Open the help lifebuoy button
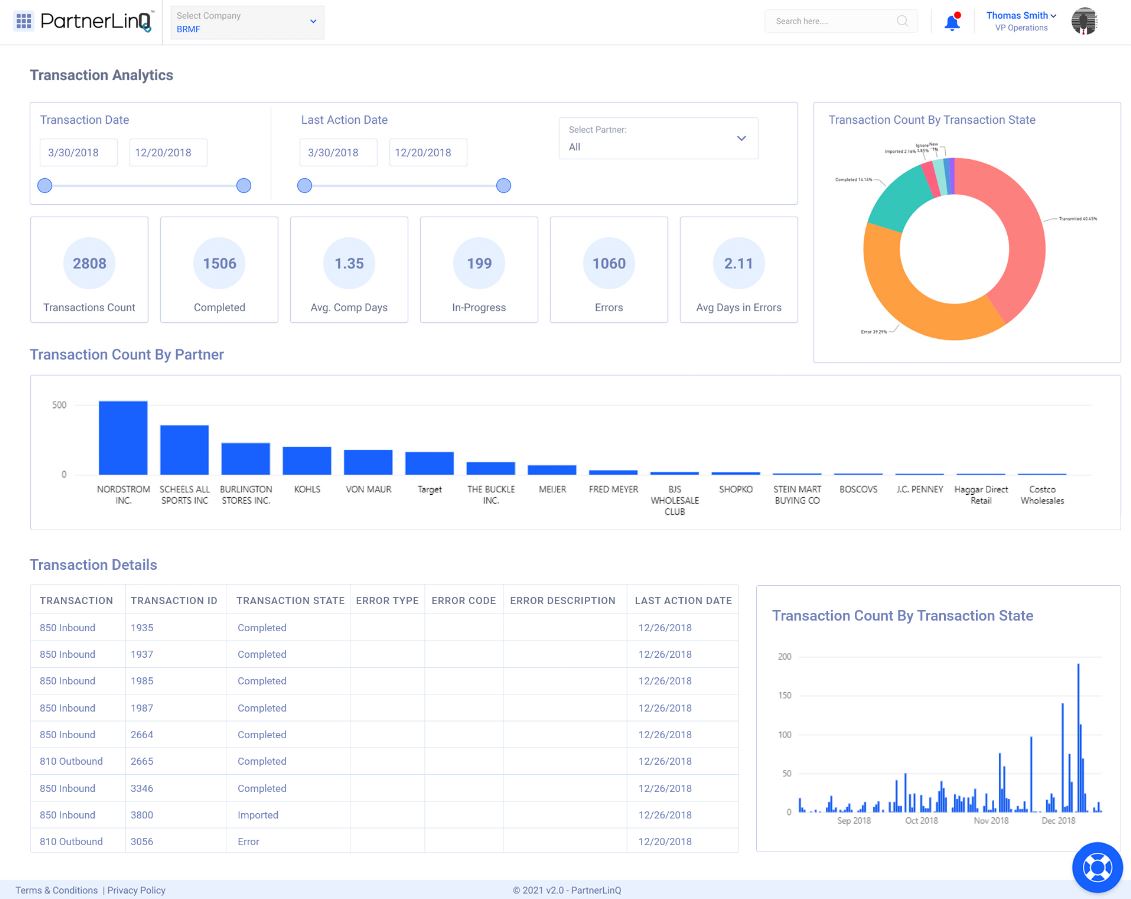This screenshot has width=1131, height=899. [x=1097, y=867]
